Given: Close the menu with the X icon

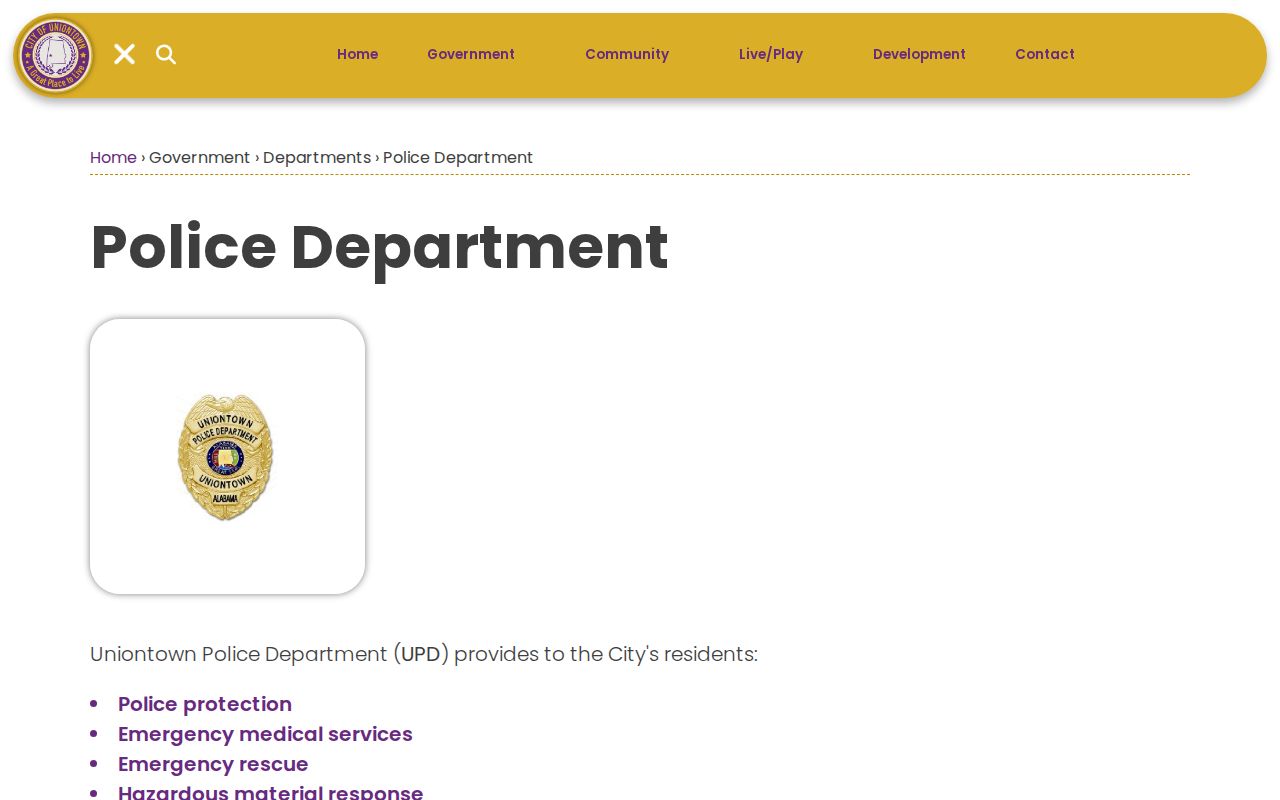Looking at the screenshot, I should [124, 54].
